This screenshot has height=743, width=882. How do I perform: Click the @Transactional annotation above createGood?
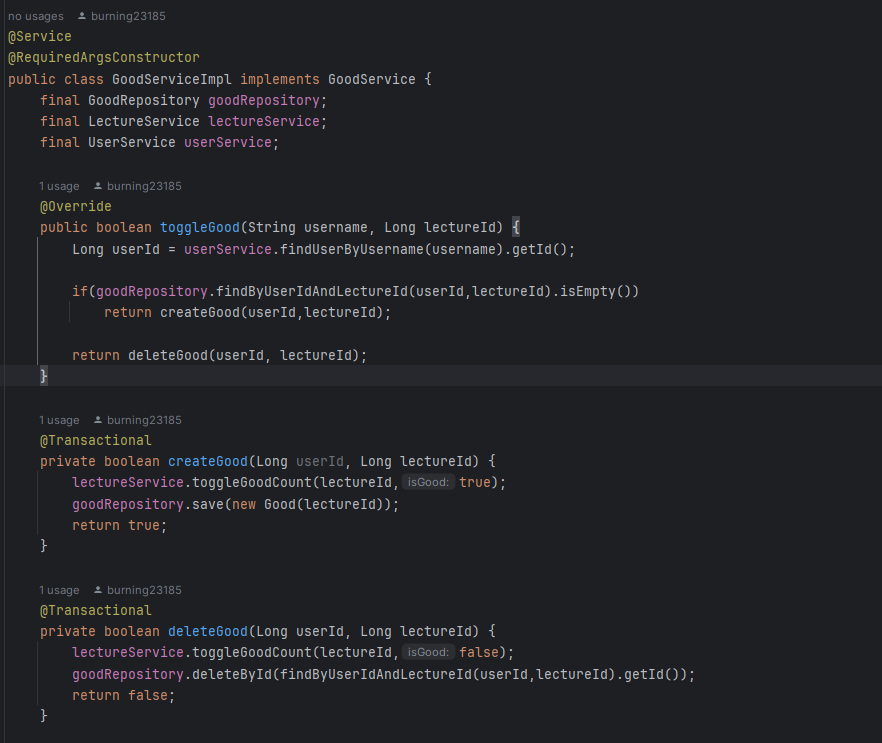pos(96,440)
